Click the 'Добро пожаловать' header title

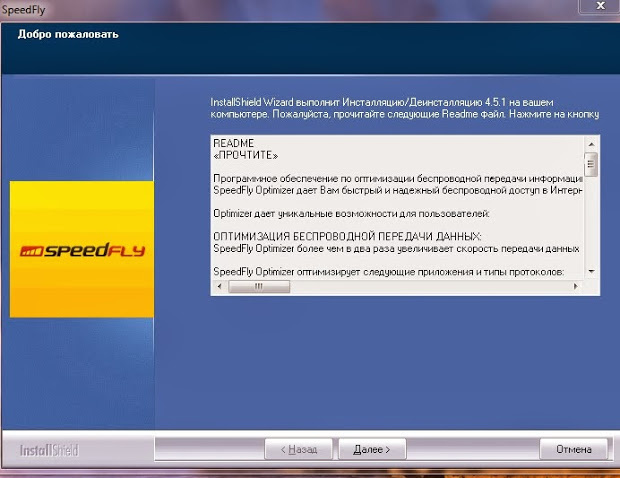click(x=68, y=34)
